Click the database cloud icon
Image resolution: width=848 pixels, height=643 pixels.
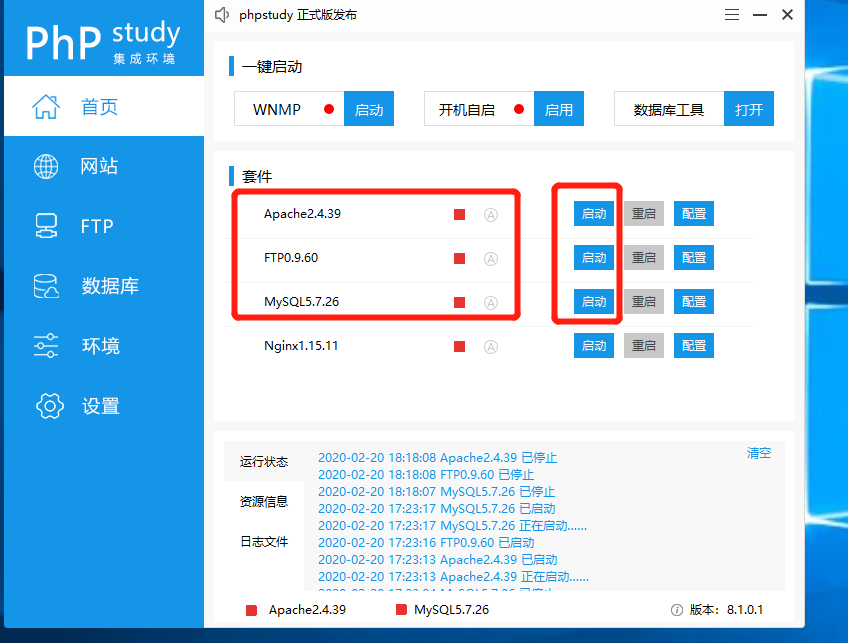[x=46, y=286]
